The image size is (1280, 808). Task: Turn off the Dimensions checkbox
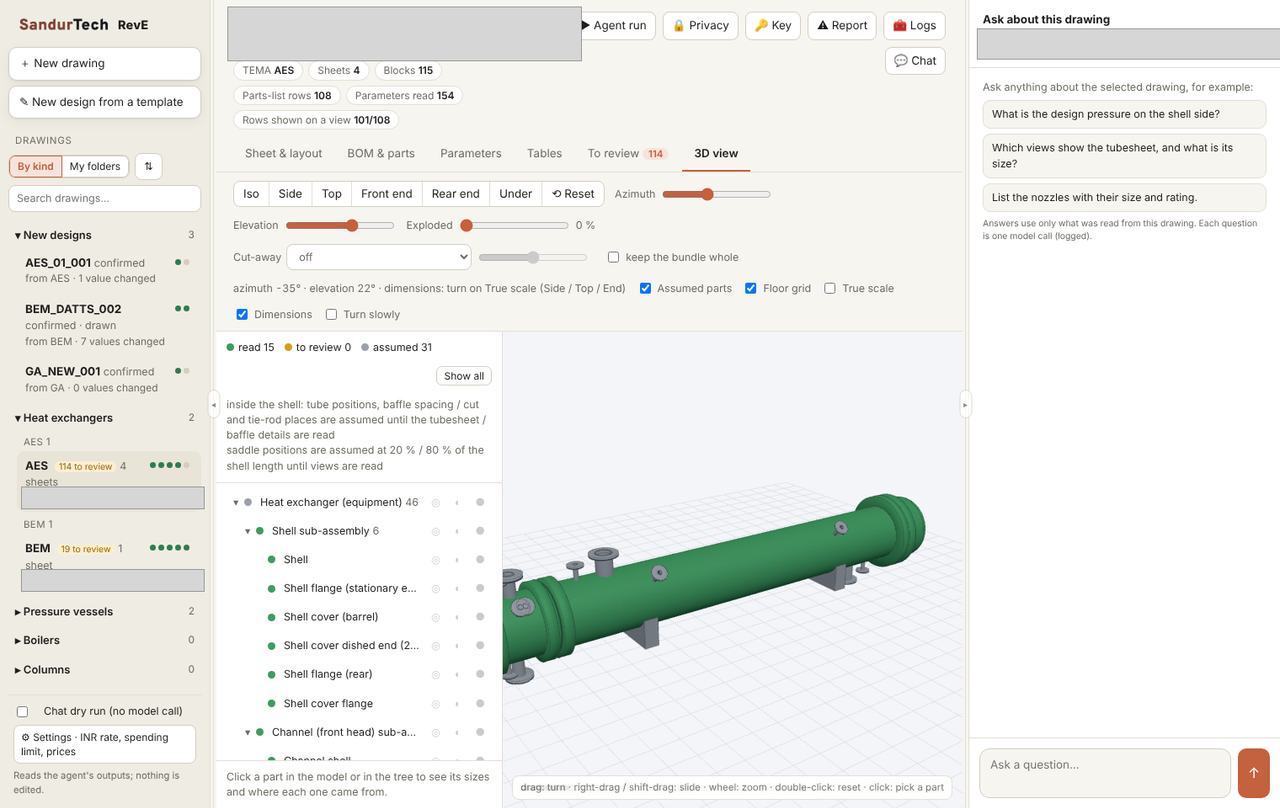point(243,314)
